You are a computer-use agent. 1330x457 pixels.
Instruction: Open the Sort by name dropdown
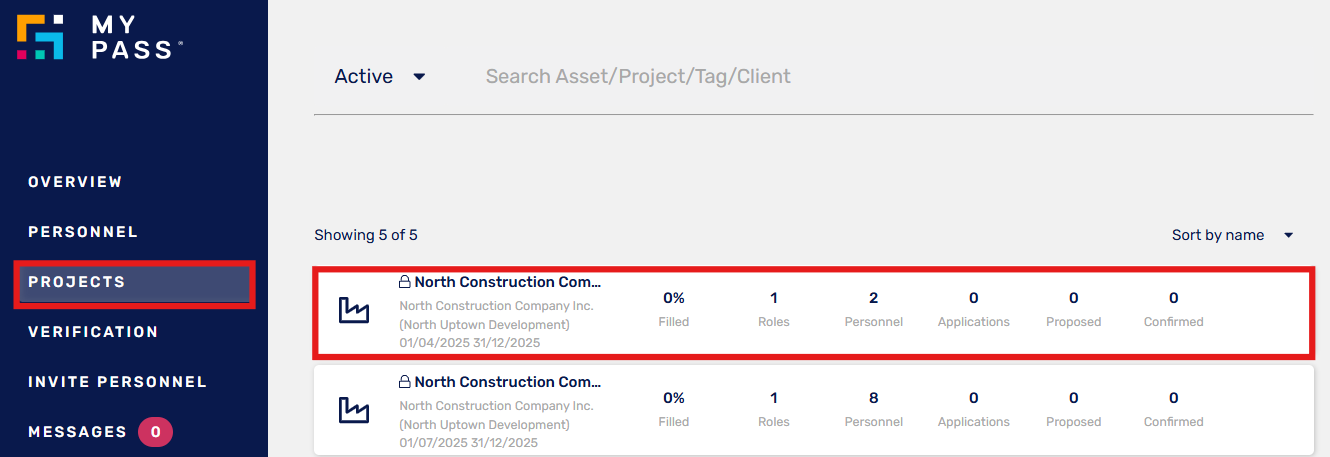click(x=1233, y=235)
